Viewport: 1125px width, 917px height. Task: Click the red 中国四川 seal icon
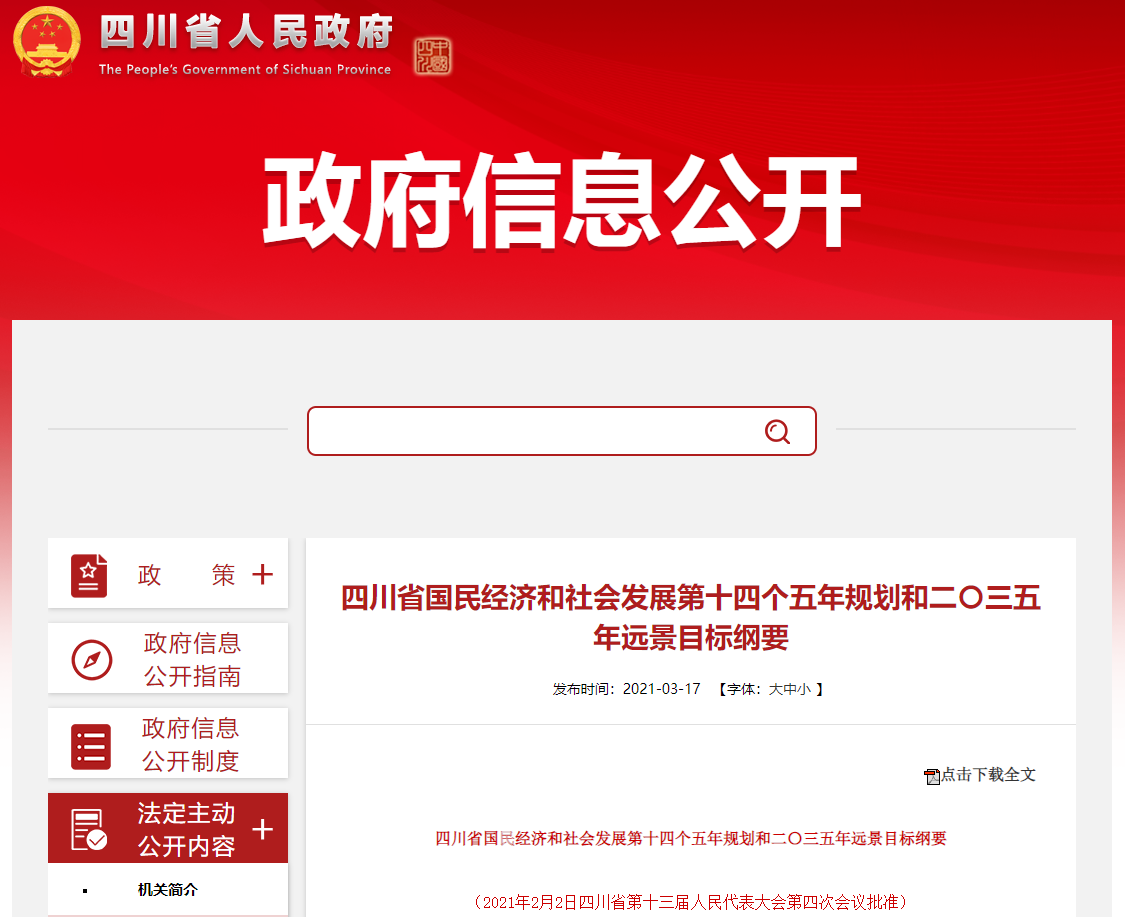tap(432, 57)
